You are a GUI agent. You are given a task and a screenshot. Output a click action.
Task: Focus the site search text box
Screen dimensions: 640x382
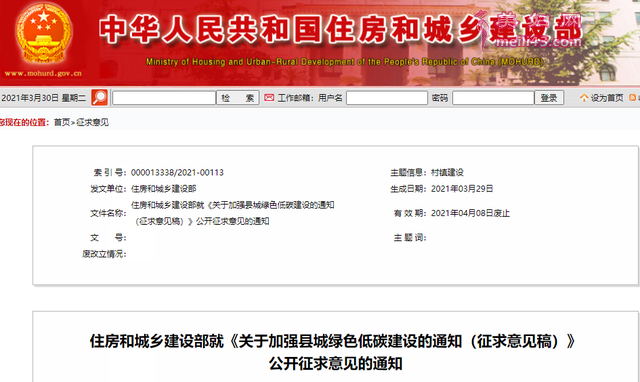point(164,98)
